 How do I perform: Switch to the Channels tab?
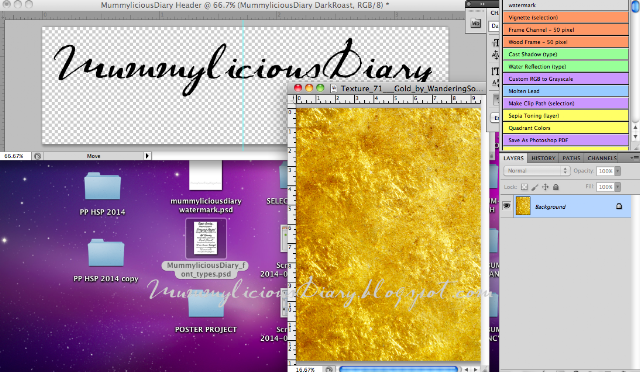click(x=602, y=158)
